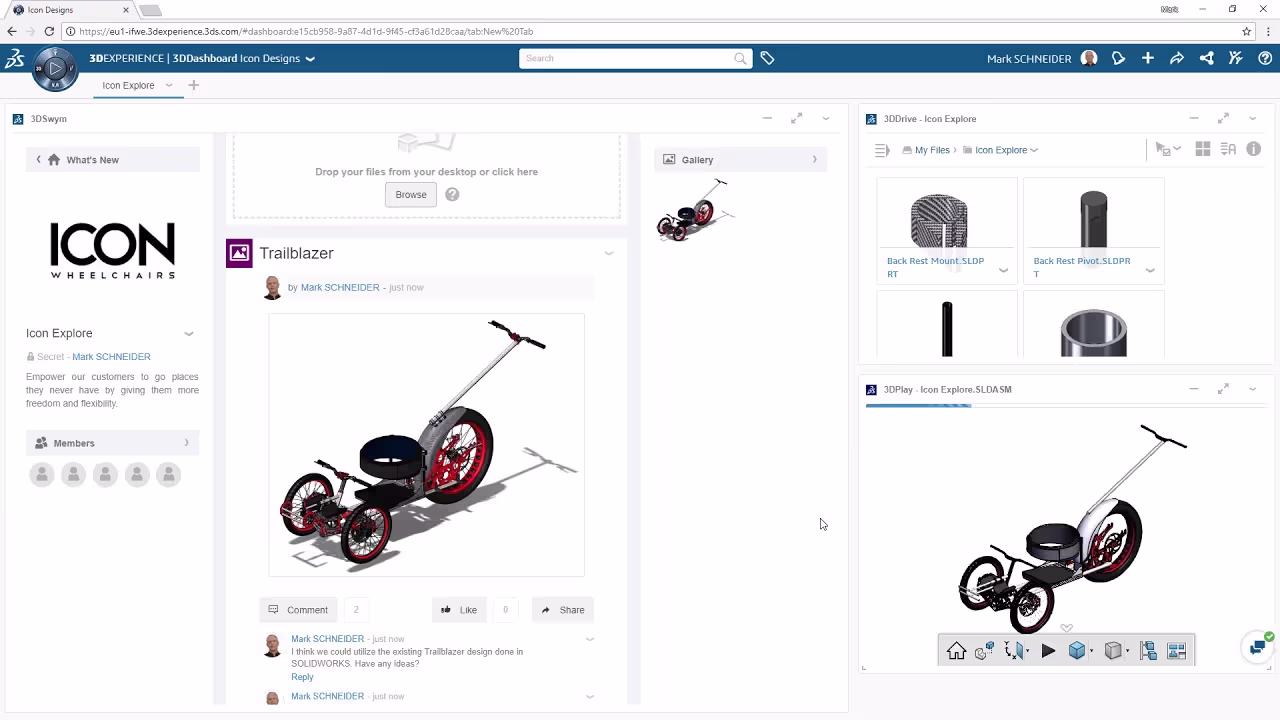Open the 3DPlay widget chevron menu
The height and width of the screenshot is (720, 1280).
click(x=1252, y=389)
